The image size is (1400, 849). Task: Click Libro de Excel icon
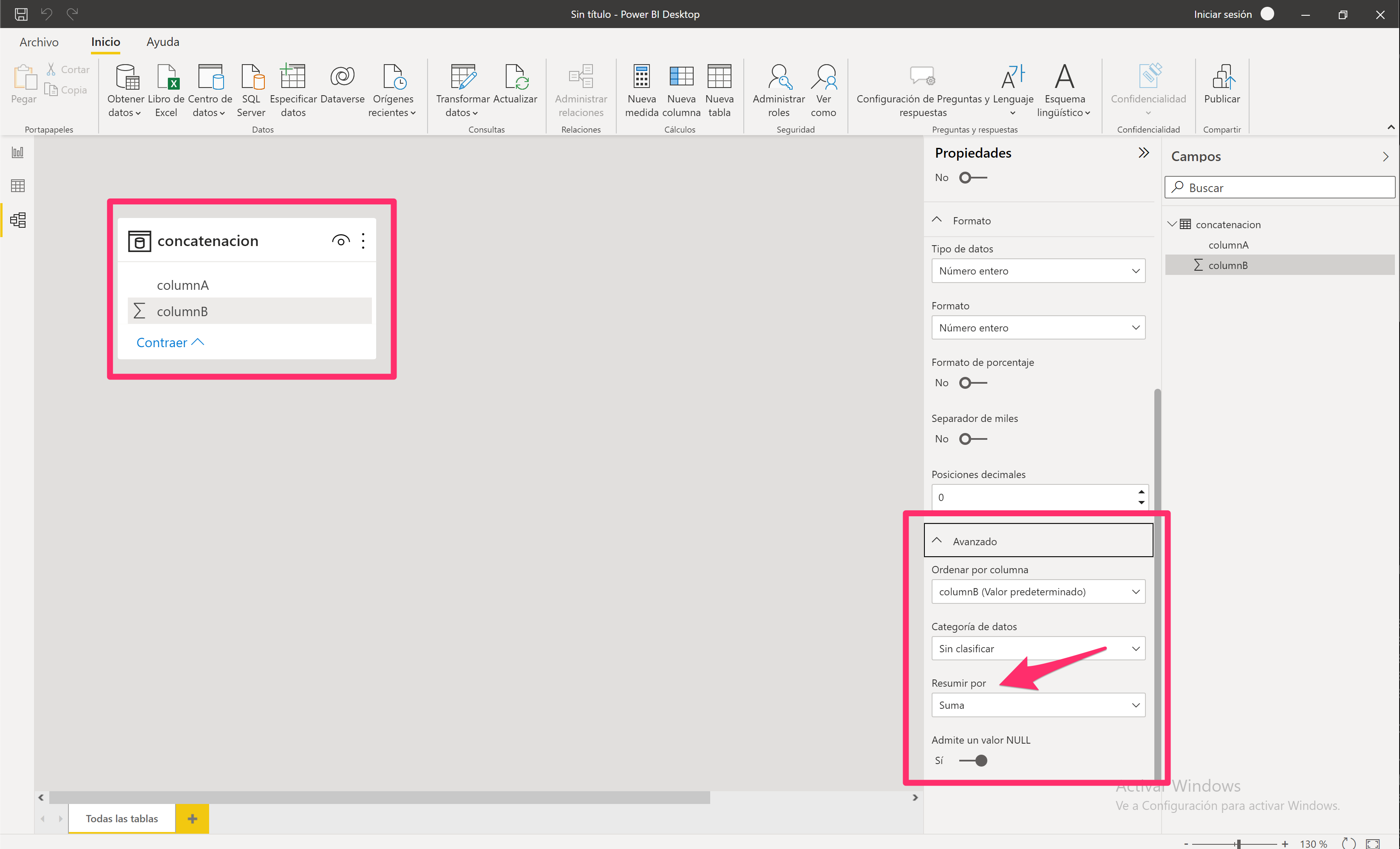[166, 91]
